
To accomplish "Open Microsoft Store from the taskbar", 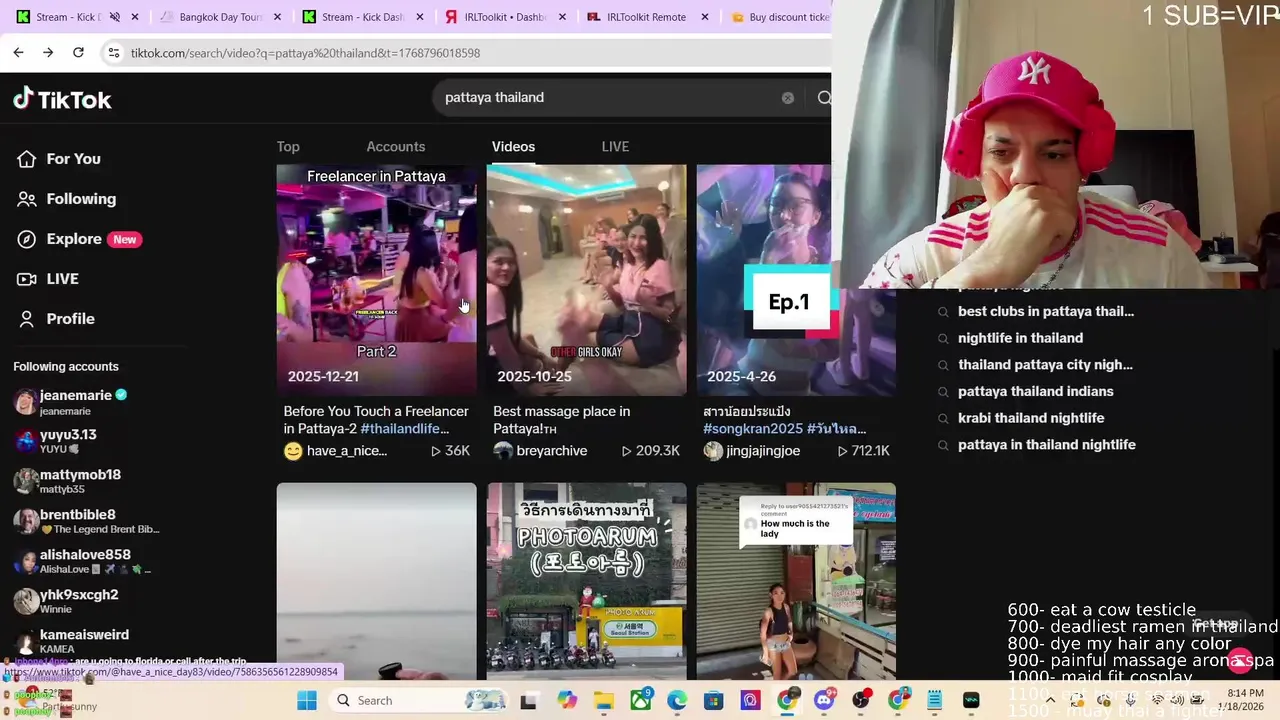I will point(714,700).
